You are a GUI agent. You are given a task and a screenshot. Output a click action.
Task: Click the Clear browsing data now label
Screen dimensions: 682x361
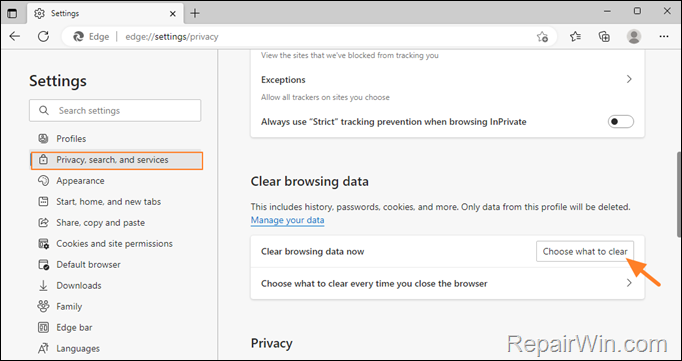[x=312, y=251]
